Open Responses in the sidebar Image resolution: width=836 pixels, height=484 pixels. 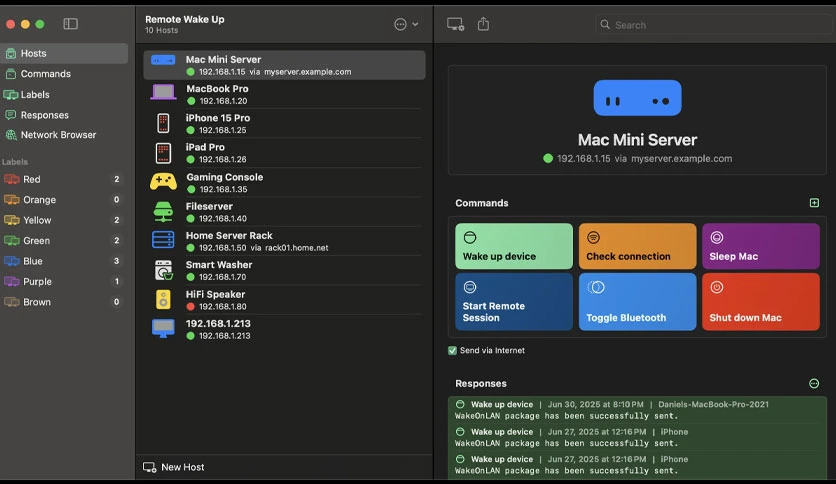(64, 115)
